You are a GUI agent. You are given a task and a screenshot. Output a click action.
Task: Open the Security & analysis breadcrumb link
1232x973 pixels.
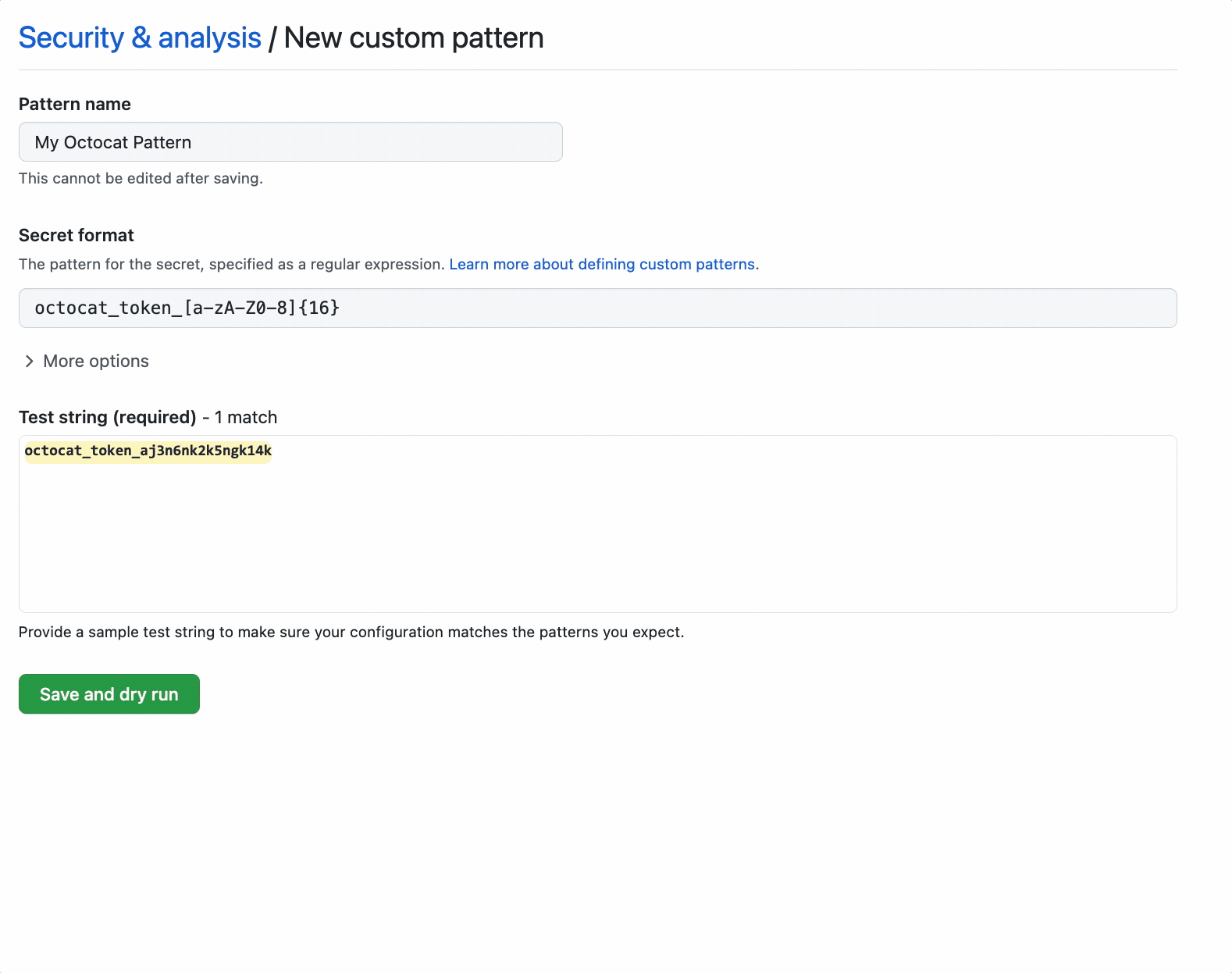pos(140,37)
